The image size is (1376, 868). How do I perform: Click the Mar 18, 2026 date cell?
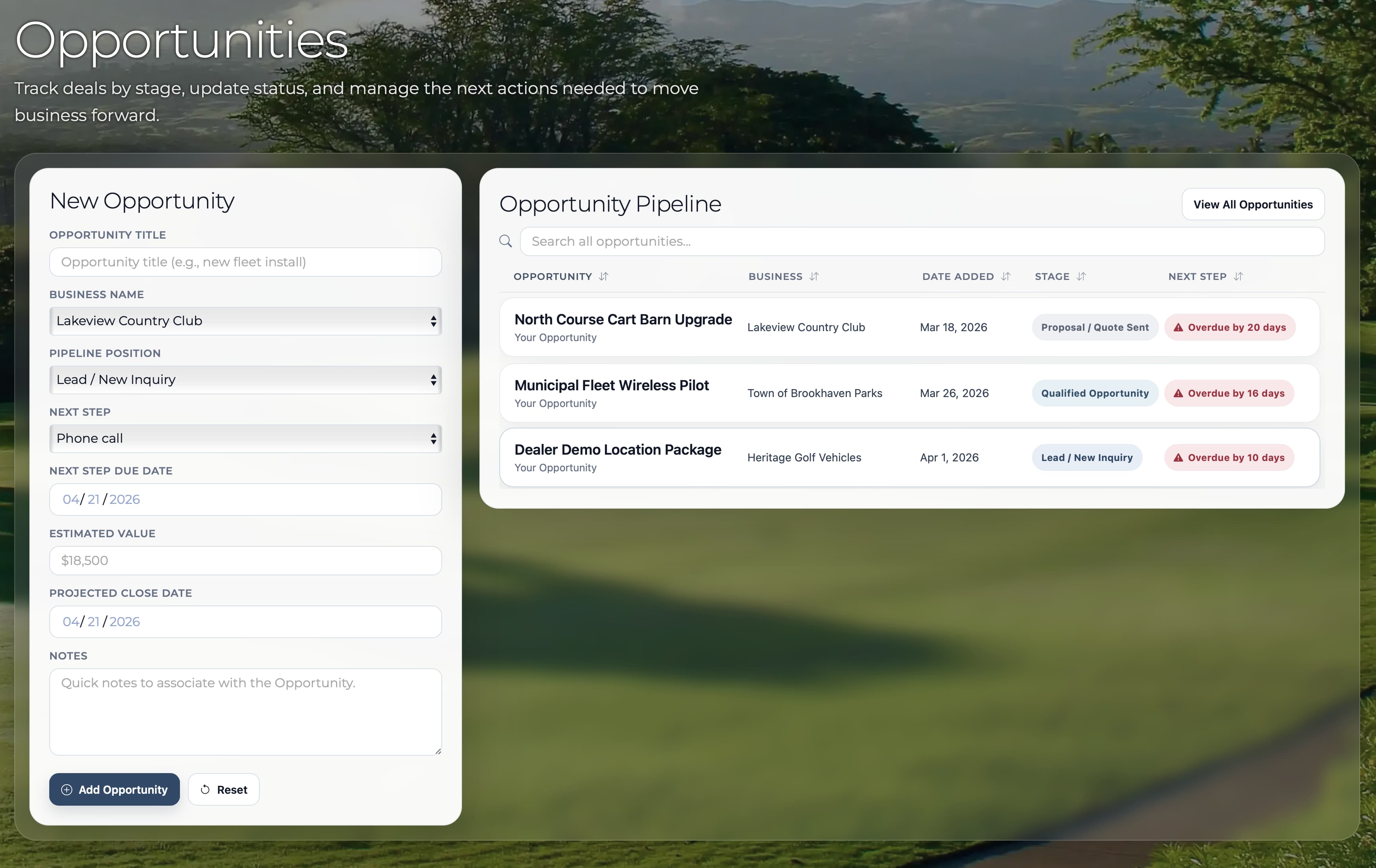coord(953,327)
